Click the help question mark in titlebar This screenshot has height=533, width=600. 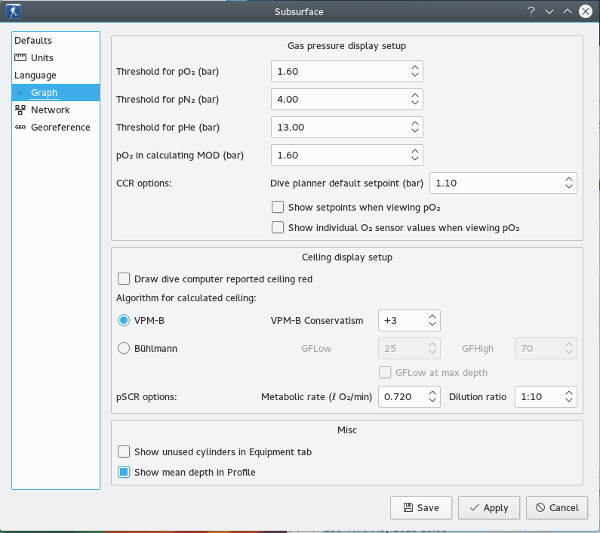(531, 11)
